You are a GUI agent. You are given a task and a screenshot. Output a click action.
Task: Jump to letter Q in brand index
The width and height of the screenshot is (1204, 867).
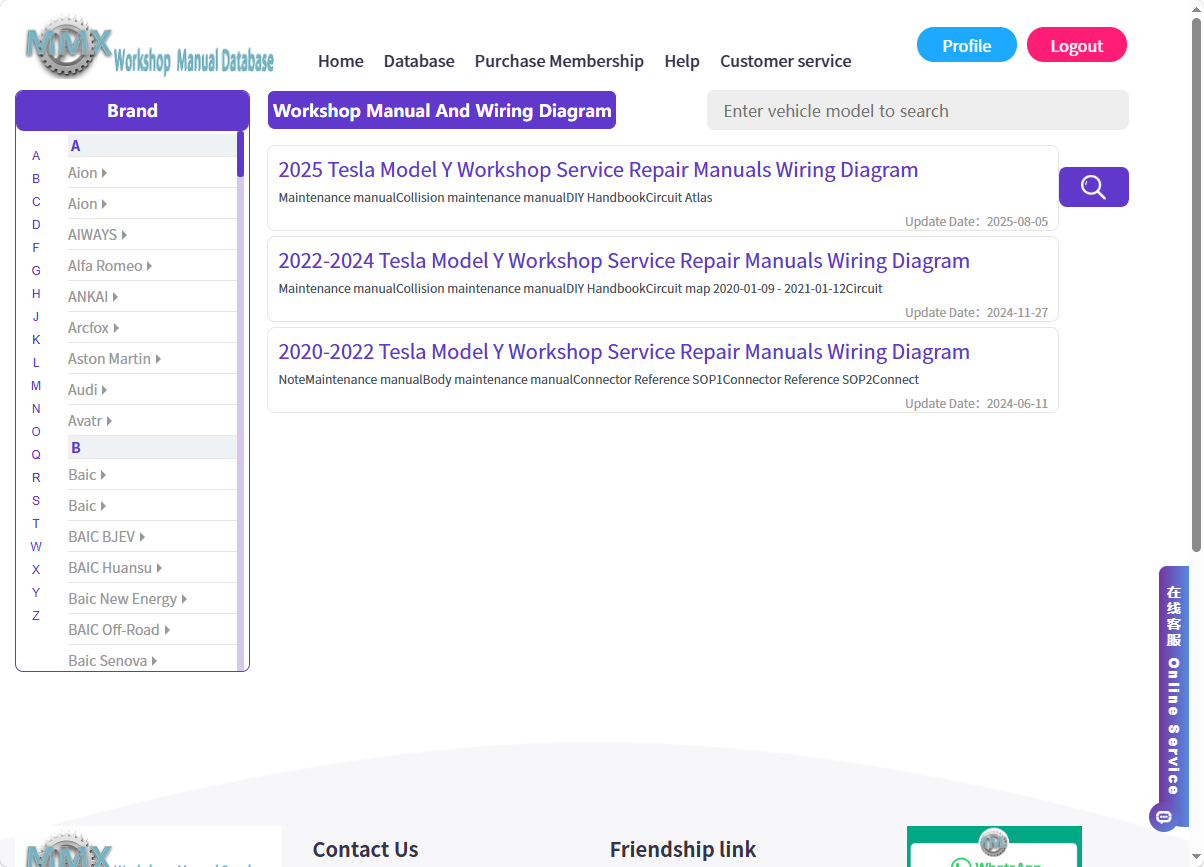(x=36, y=455)
